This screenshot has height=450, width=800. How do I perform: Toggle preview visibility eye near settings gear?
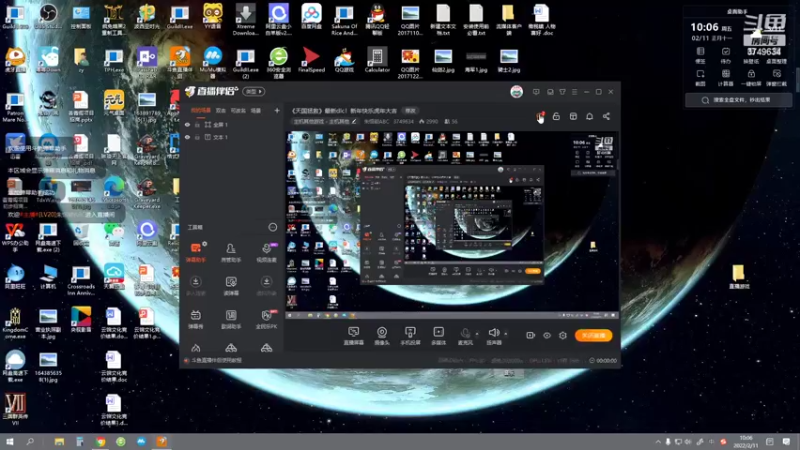(x=546, y=335)
